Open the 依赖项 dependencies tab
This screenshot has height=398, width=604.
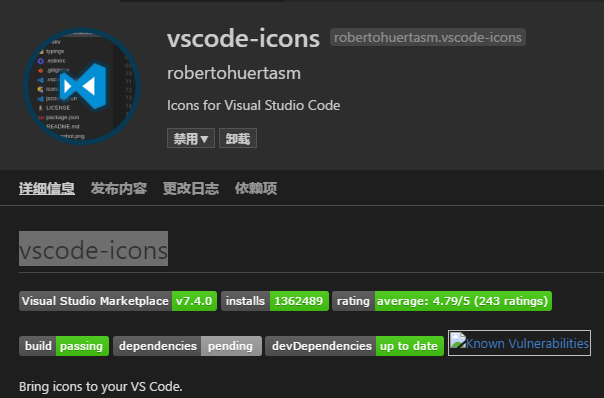click(256, 188)
